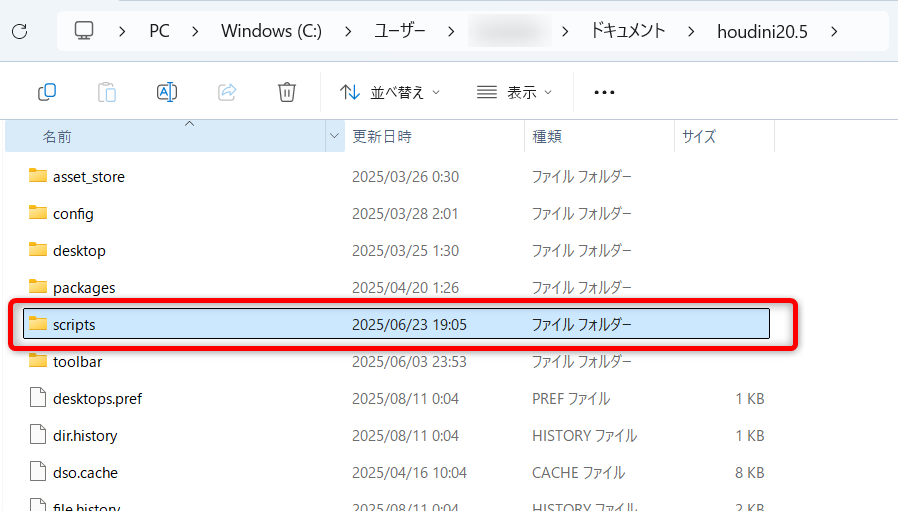Click HISTORY ファイル type of dir.history
Screen dimensions: 898x511
click(x=584, y=436)
